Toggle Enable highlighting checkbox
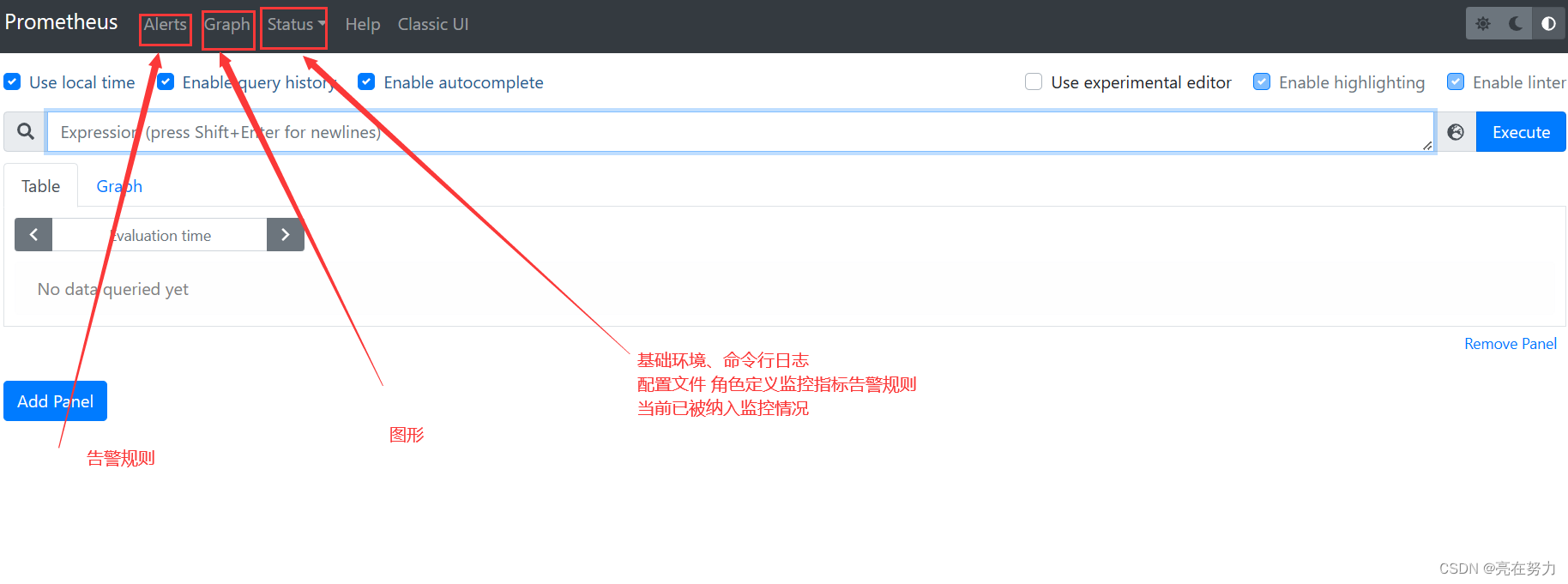This screenshot has width=1568, height=584. [x=1262, y=81]
